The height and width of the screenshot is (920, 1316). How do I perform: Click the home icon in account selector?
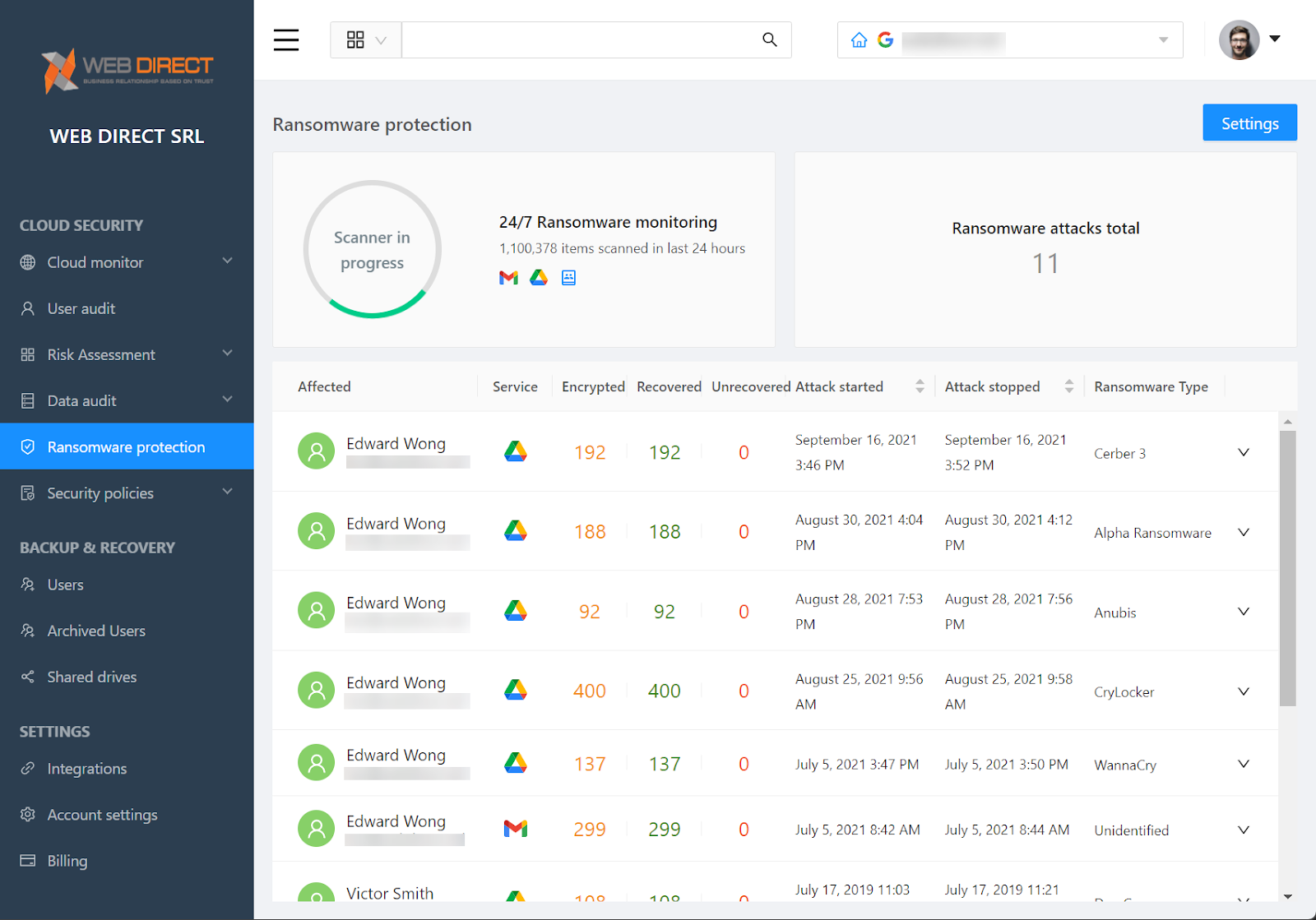(859, 39)
